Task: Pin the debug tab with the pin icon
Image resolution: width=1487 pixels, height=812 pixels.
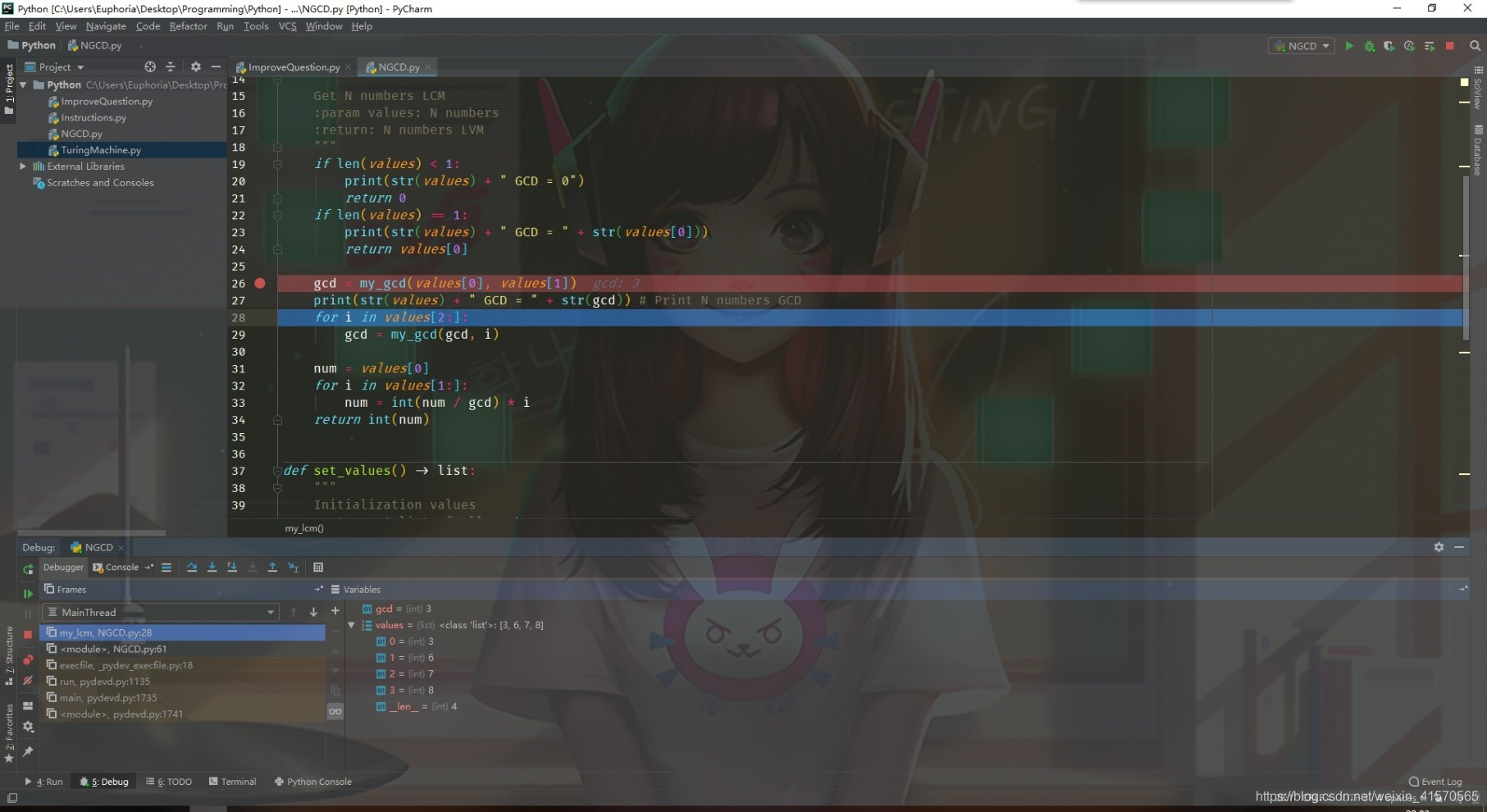Action: coord(28,751)
